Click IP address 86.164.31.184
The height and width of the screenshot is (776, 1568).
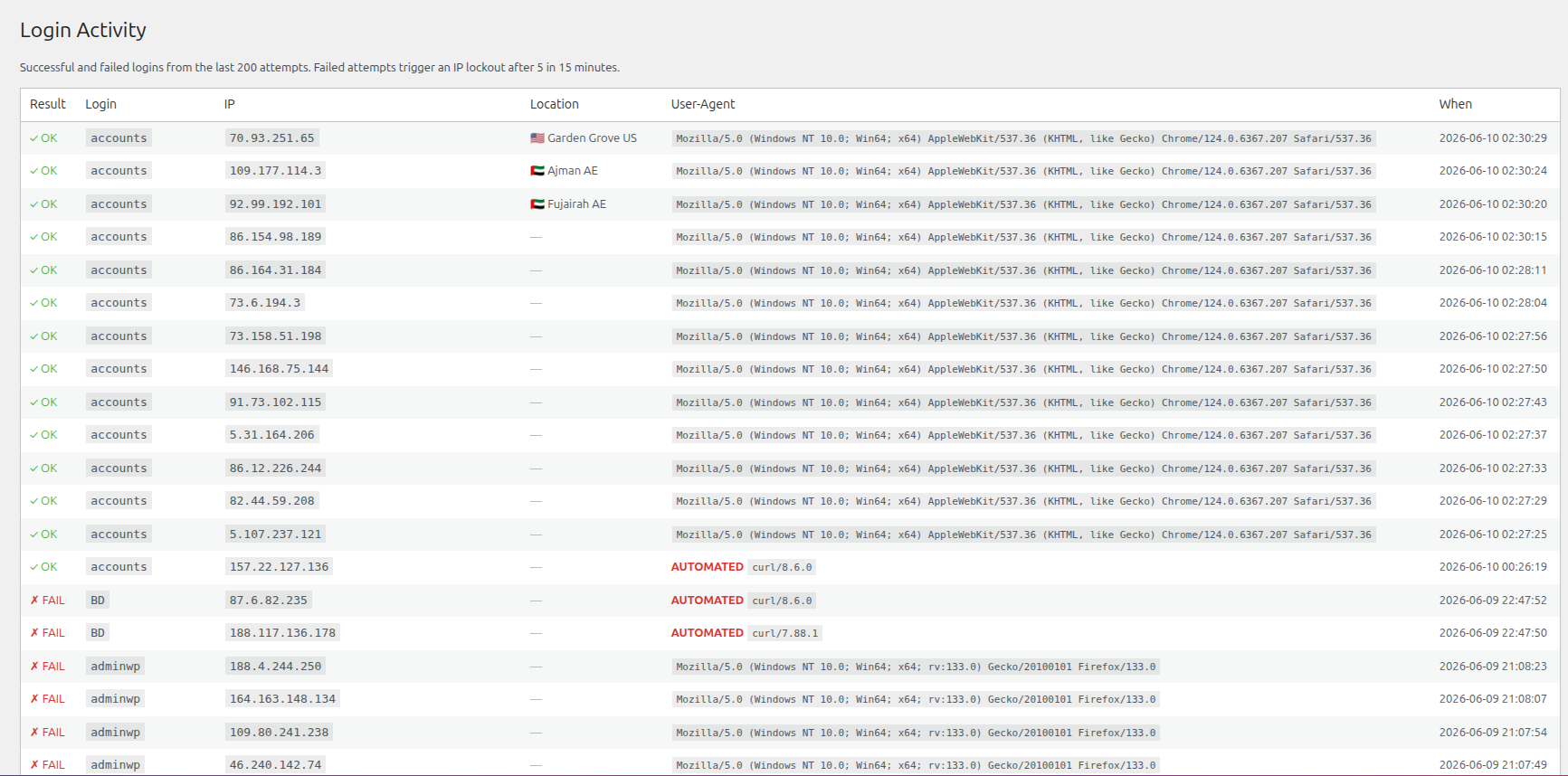click(276, 270)
